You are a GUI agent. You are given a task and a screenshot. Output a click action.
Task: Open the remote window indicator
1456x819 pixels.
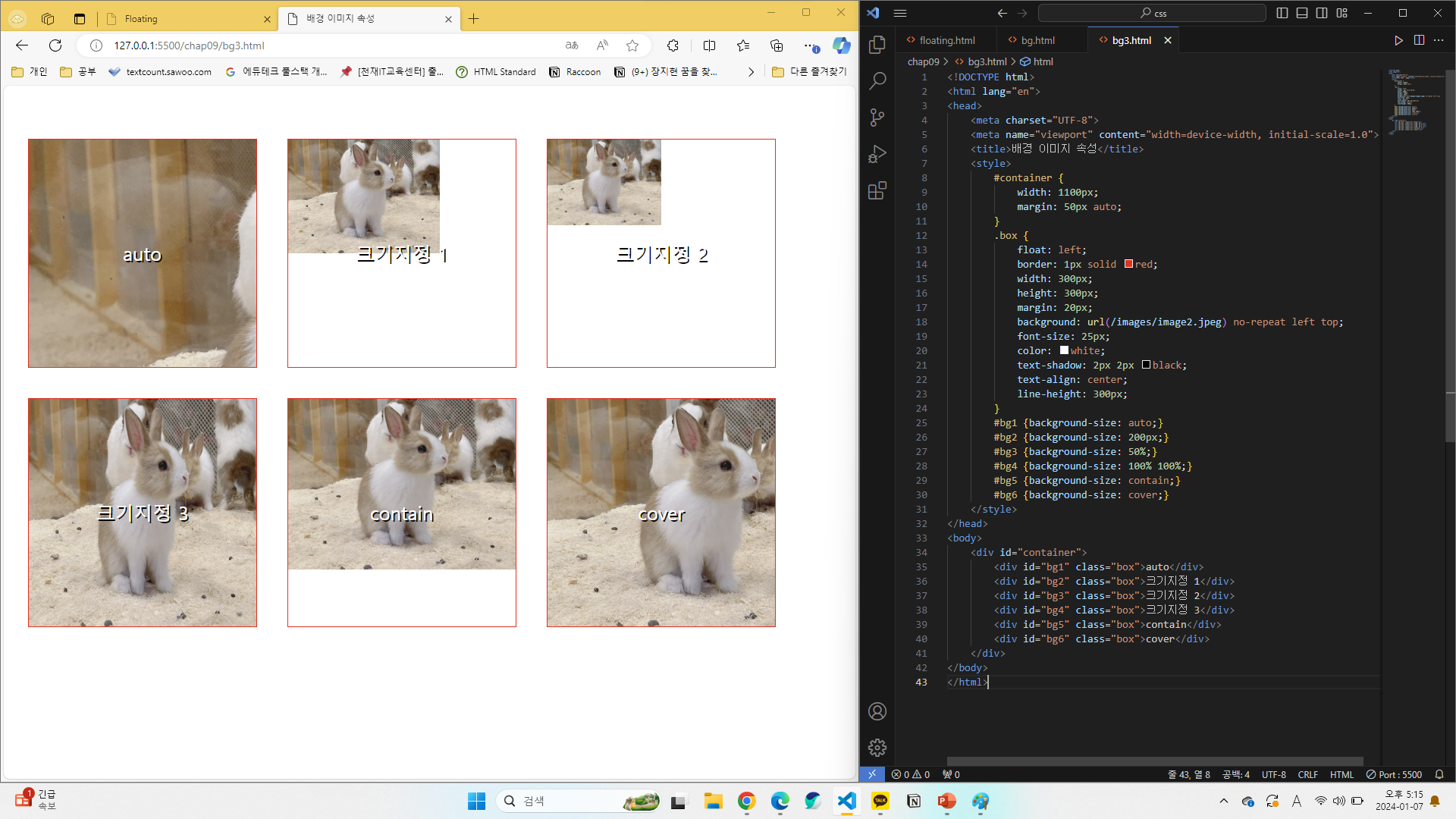872,774
